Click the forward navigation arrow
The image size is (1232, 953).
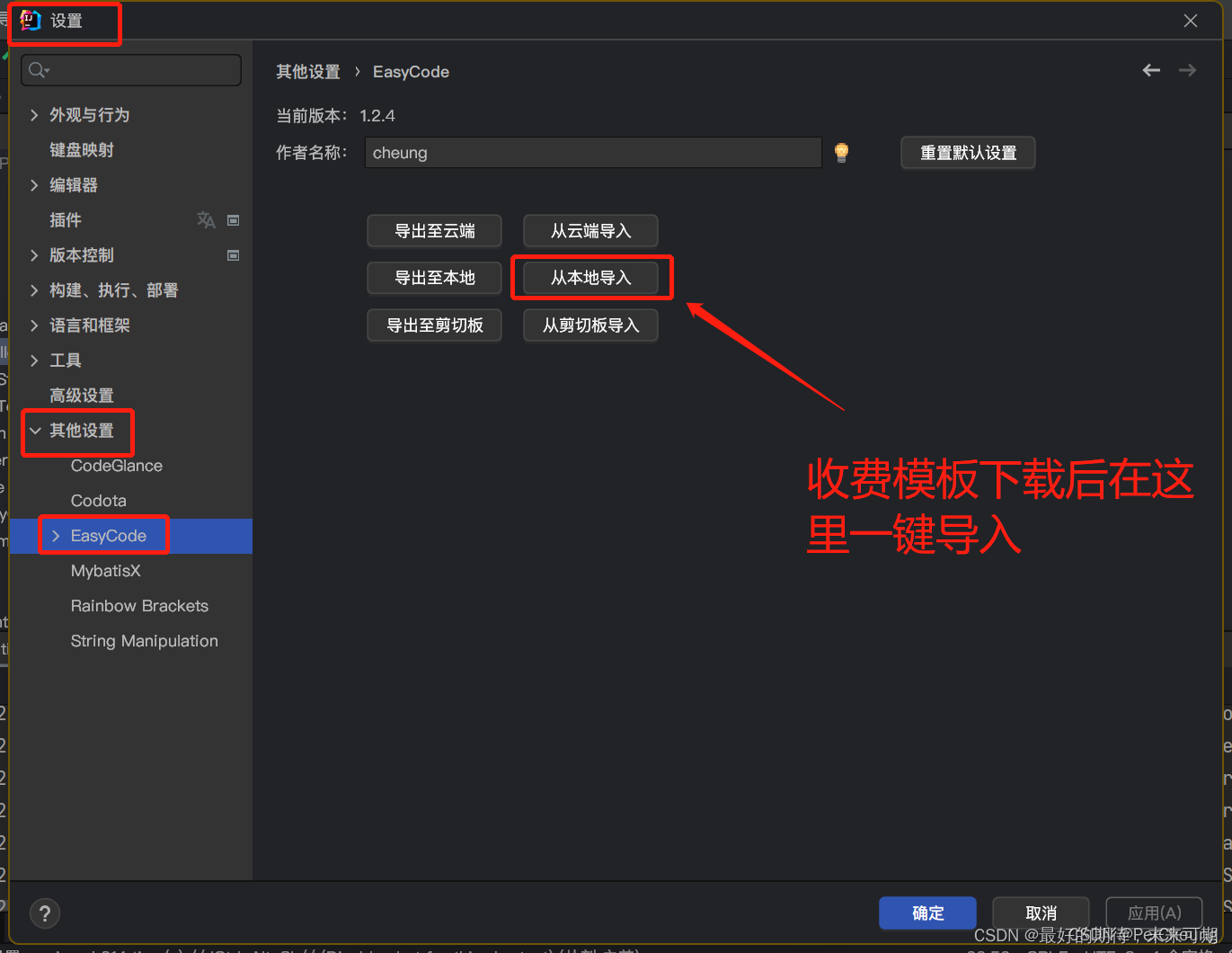1187,70
